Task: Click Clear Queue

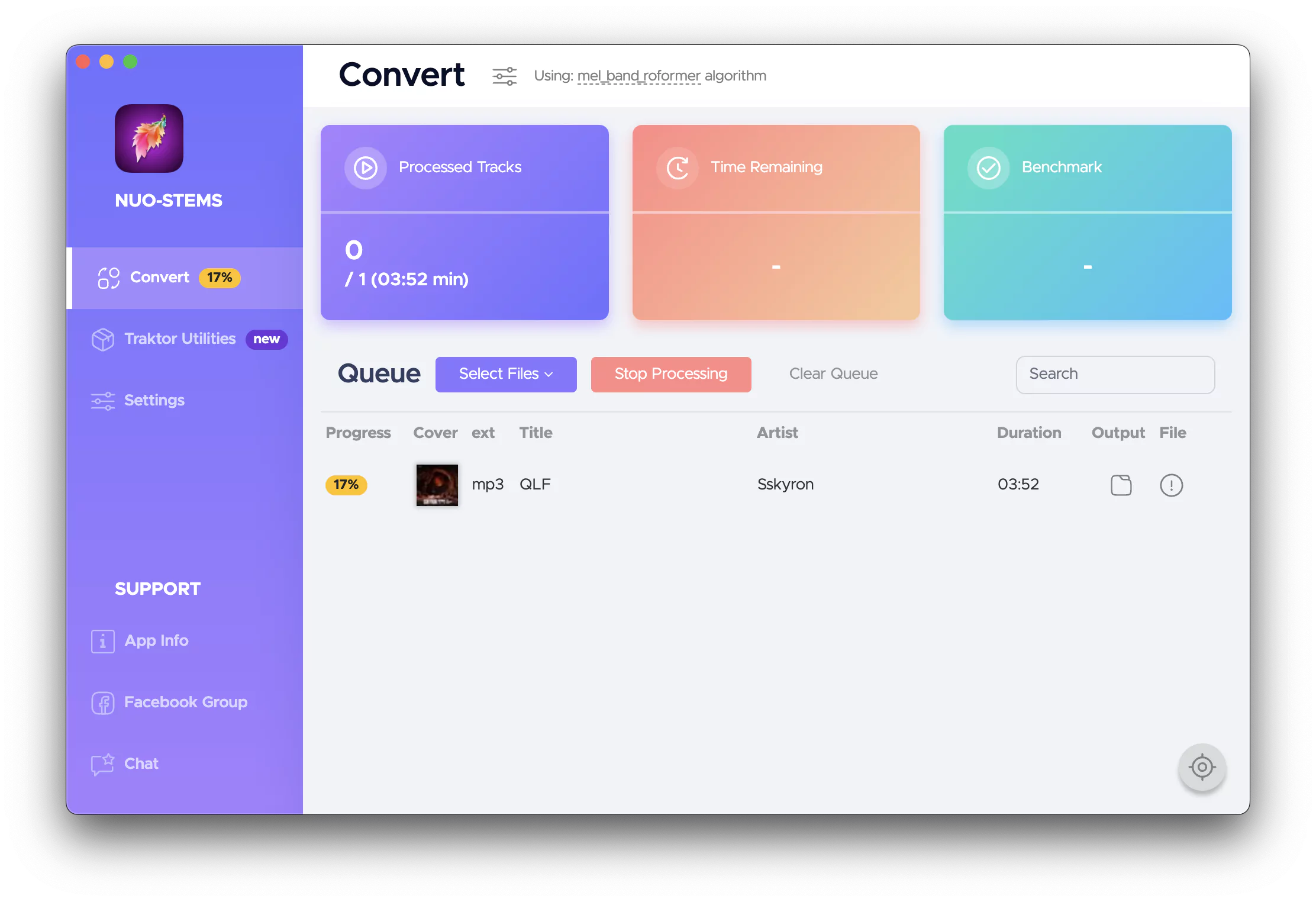Action: pos(833,374)
